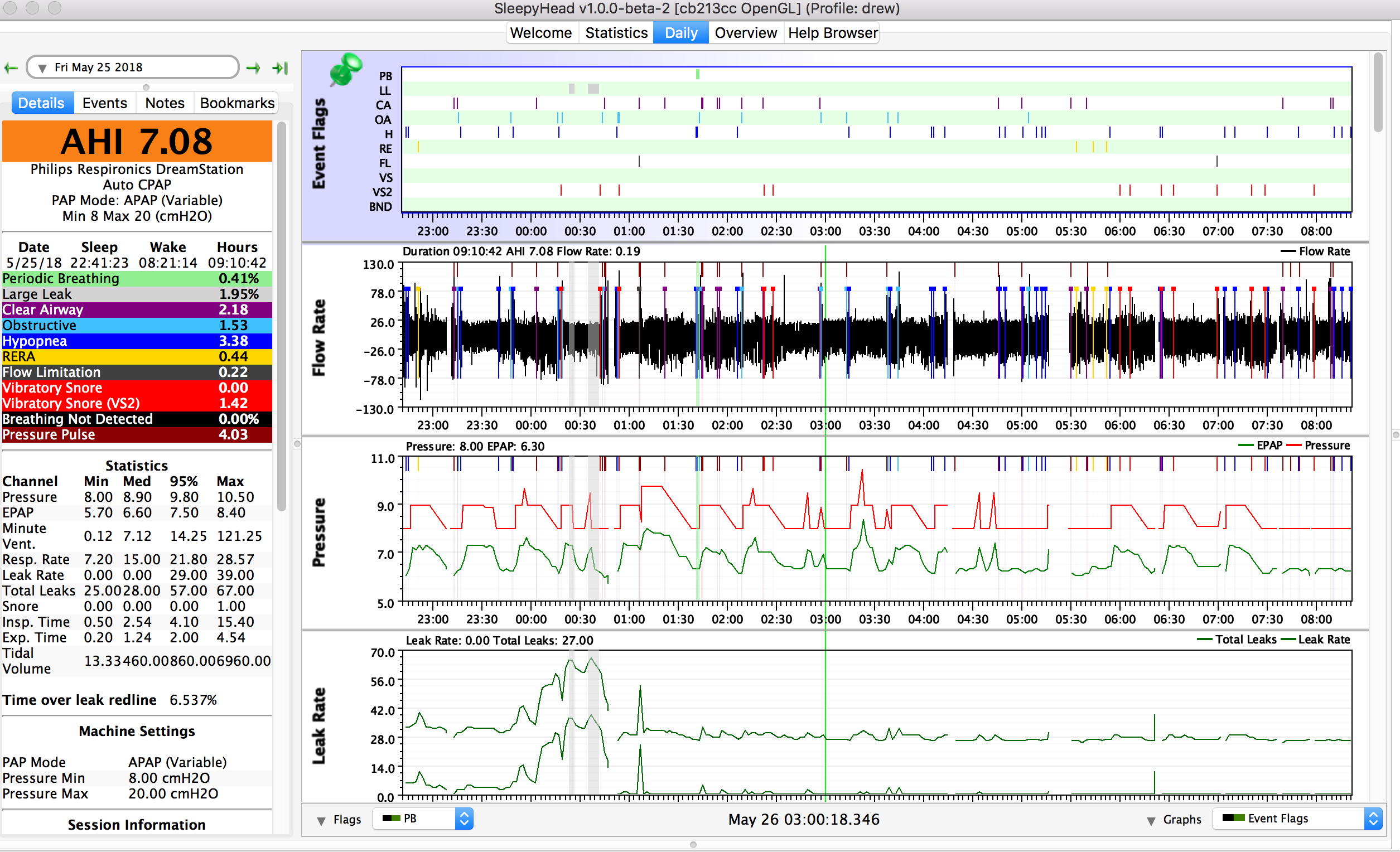Open the PB flags combo box
The image size is (1400, 852).
coord(423,819)
